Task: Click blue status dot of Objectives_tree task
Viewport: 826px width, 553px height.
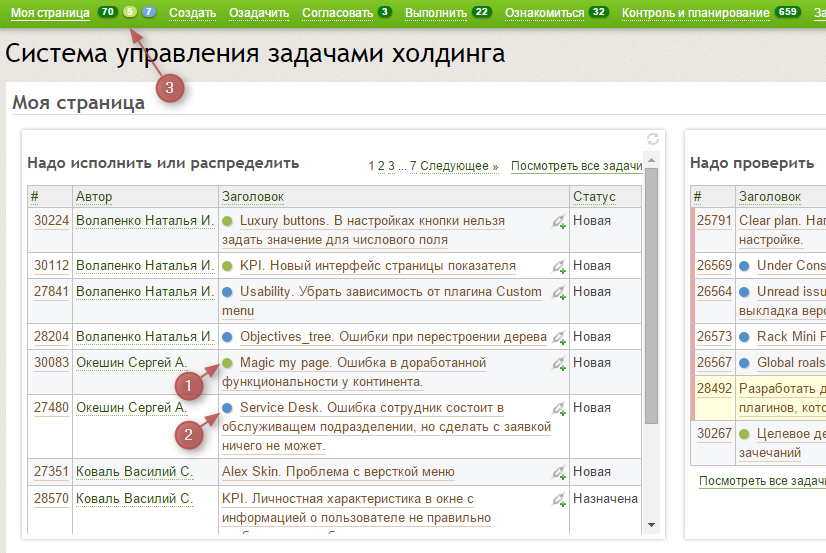Action: tap(228, 337)
